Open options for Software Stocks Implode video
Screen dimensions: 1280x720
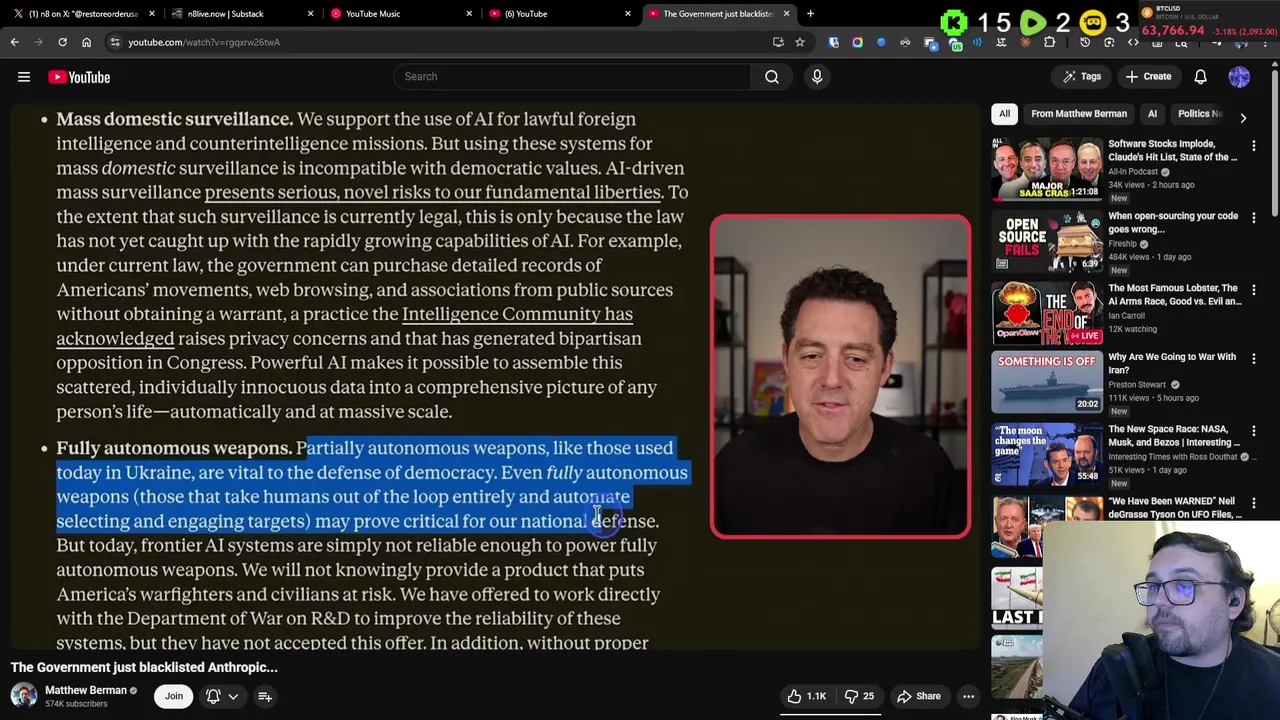pos(1253,146)
